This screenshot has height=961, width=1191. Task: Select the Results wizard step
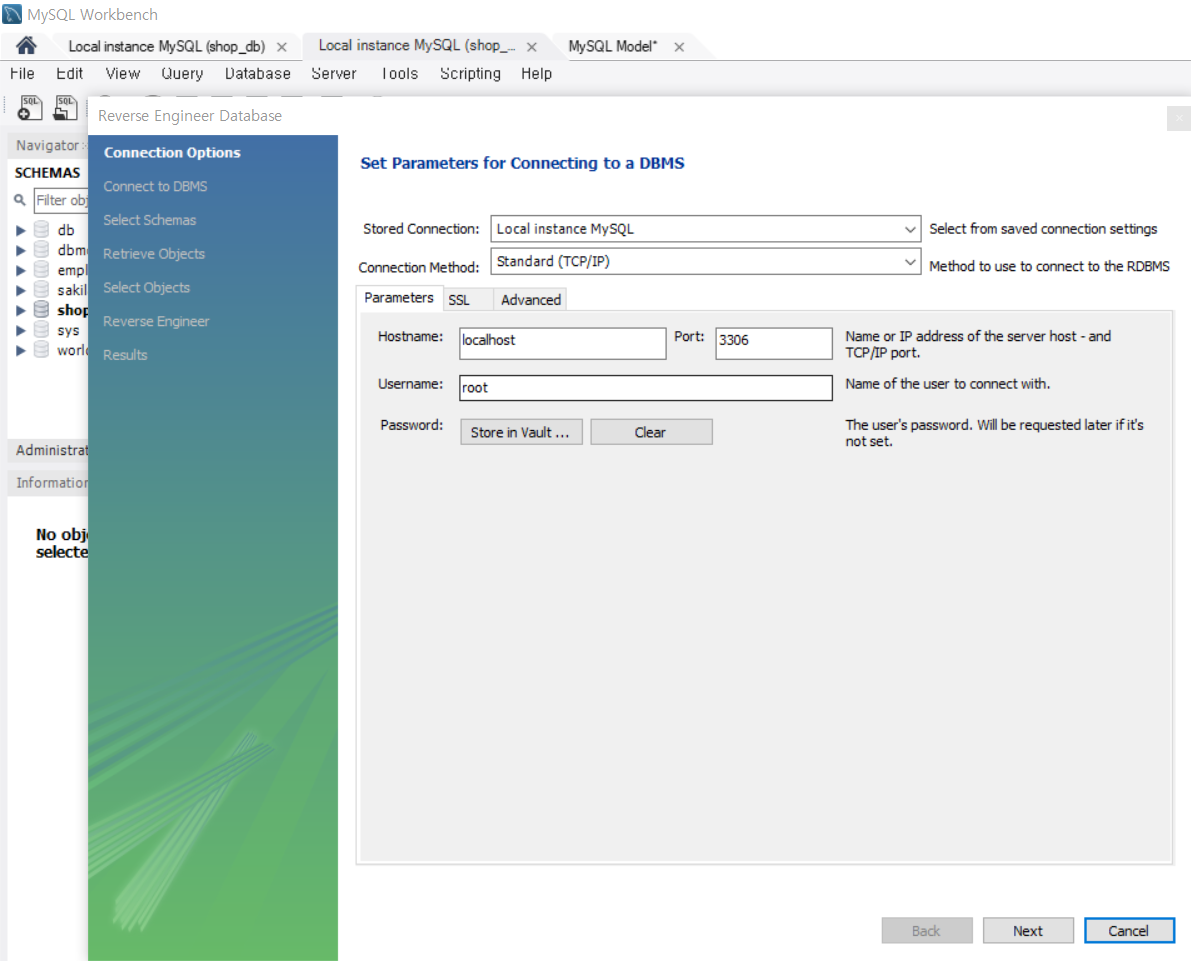125,355
